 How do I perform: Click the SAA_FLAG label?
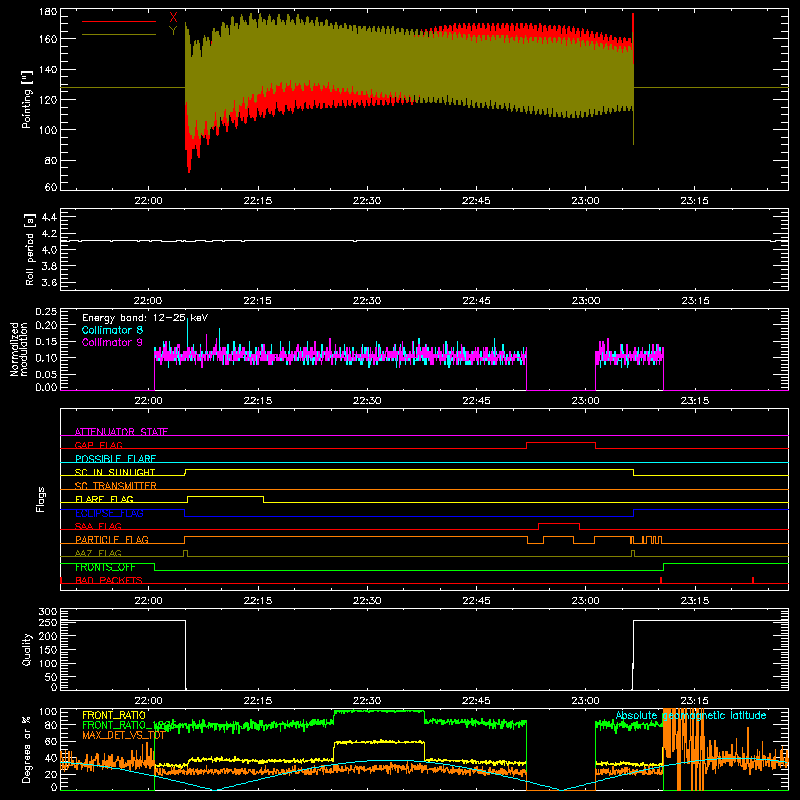[98, 526]
